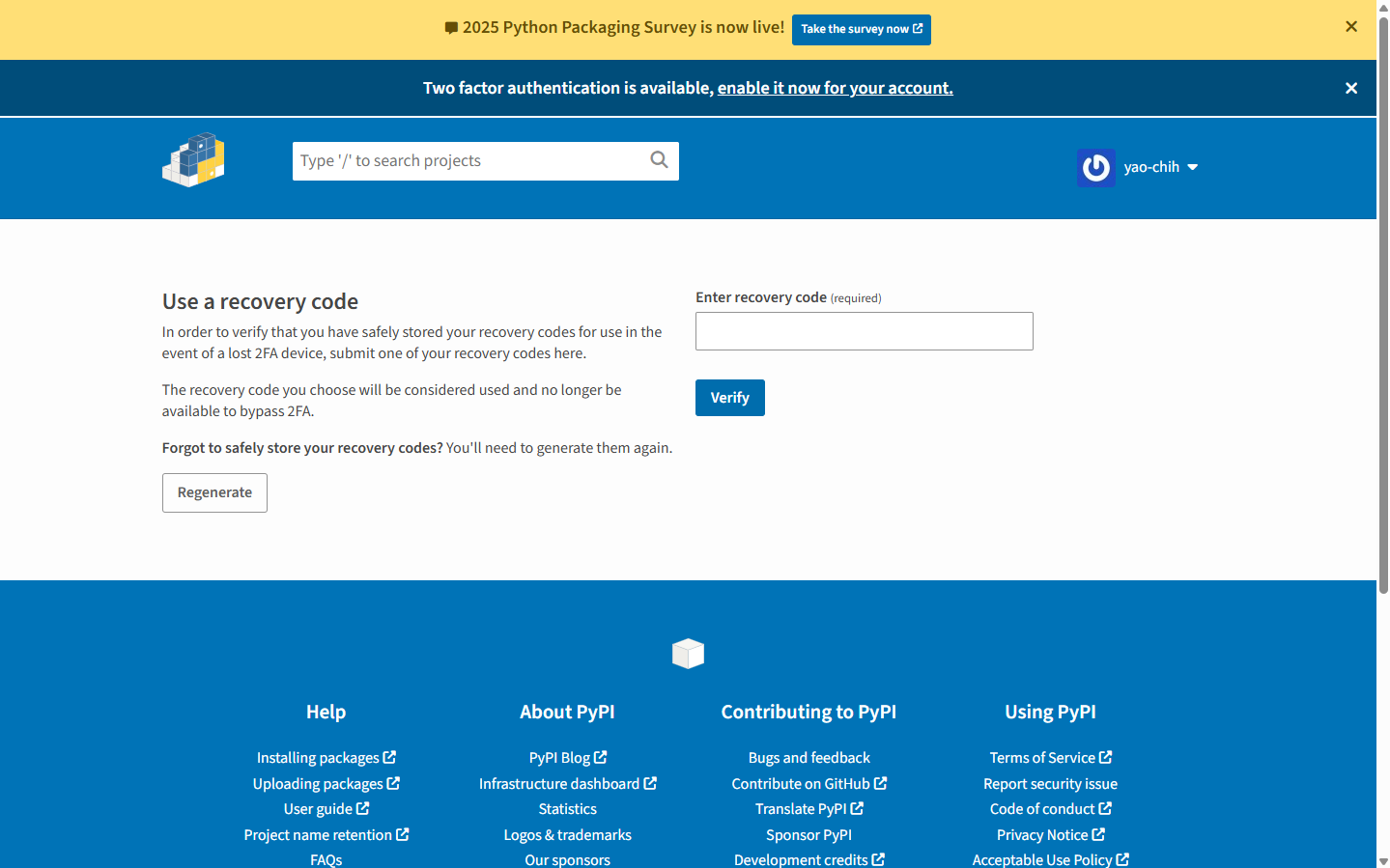Click the scrollbar down arrow

coord(1383,861)
